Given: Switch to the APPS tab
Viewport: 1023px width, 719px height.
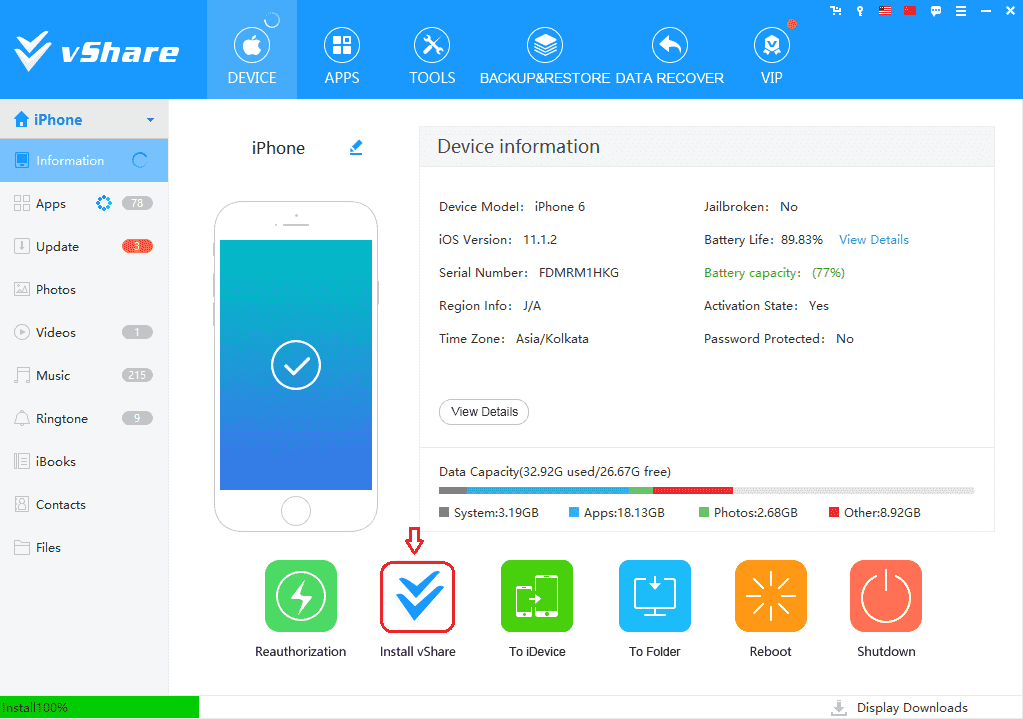Looking at the screenshot, I should pos(342,56).
